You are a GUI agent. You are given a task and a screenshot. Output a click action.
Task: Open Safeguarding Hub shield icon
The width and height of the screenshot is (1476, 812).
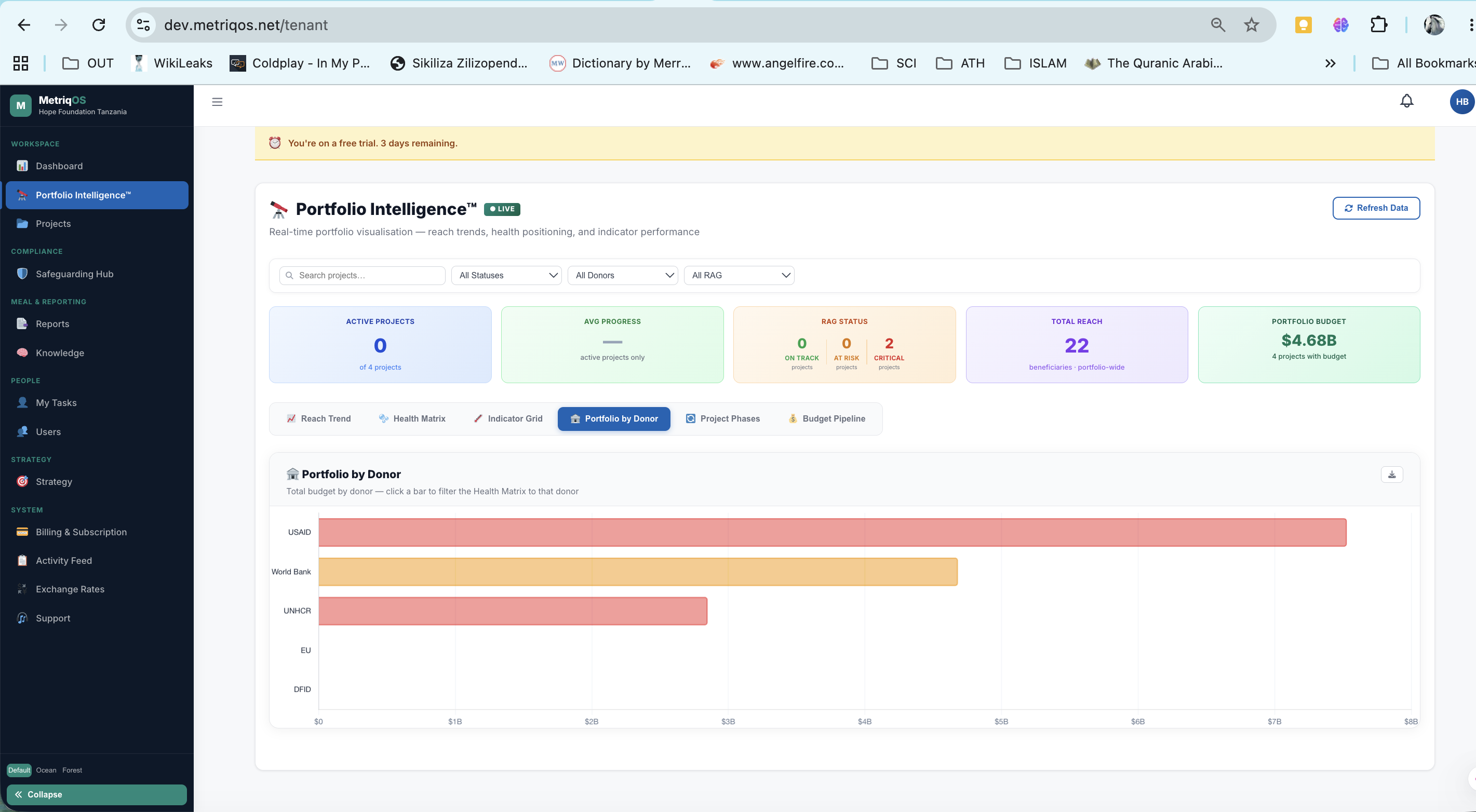coord(22,274)
